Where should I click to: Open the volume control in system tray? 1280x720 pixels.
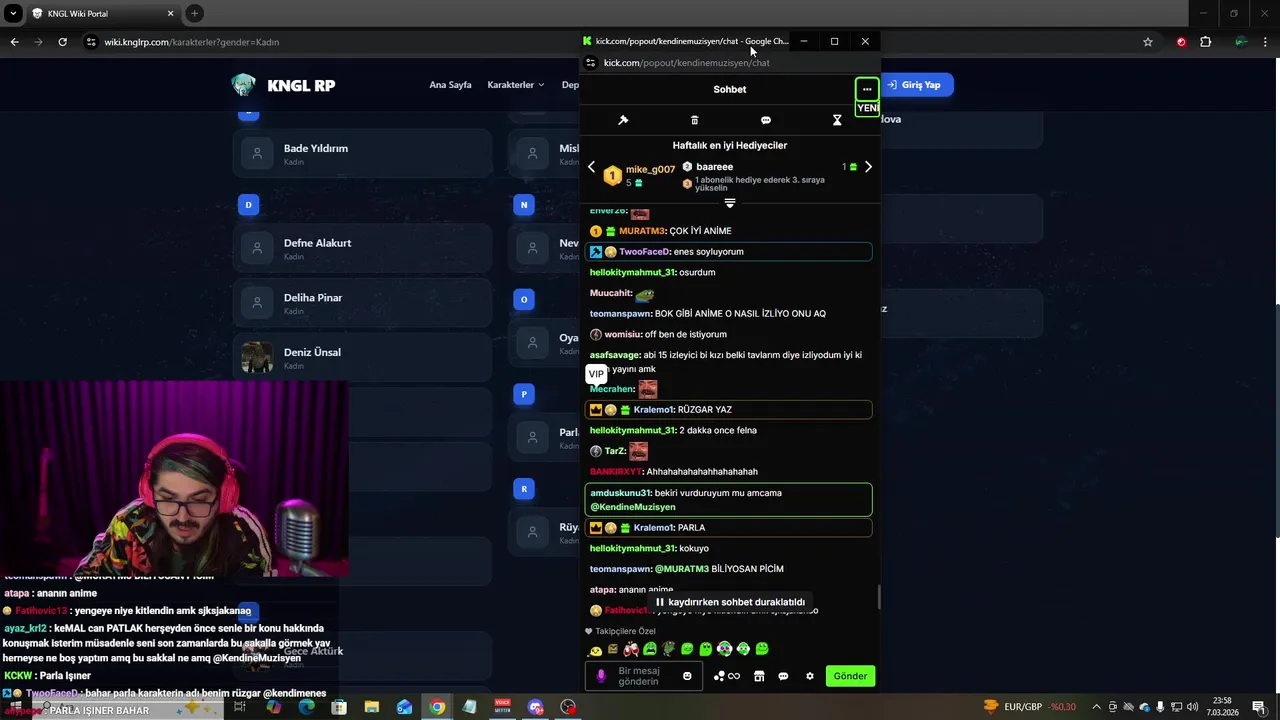(x=1192, y=707)
